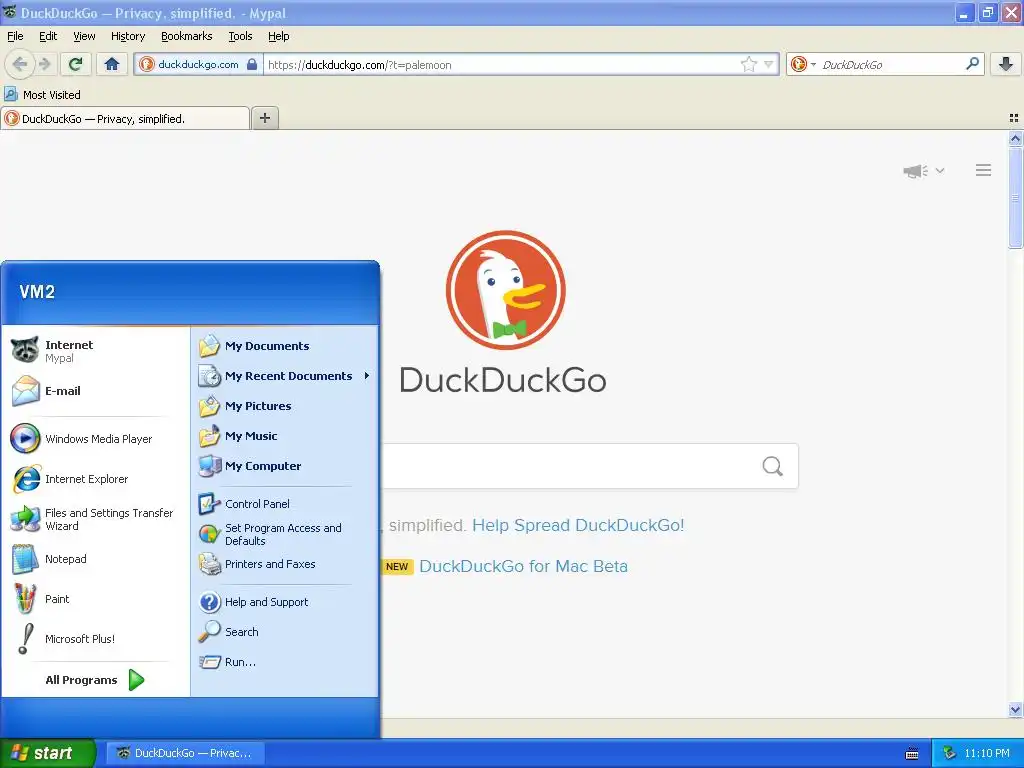Click the tray icon beside the clock

coord(949,753)
